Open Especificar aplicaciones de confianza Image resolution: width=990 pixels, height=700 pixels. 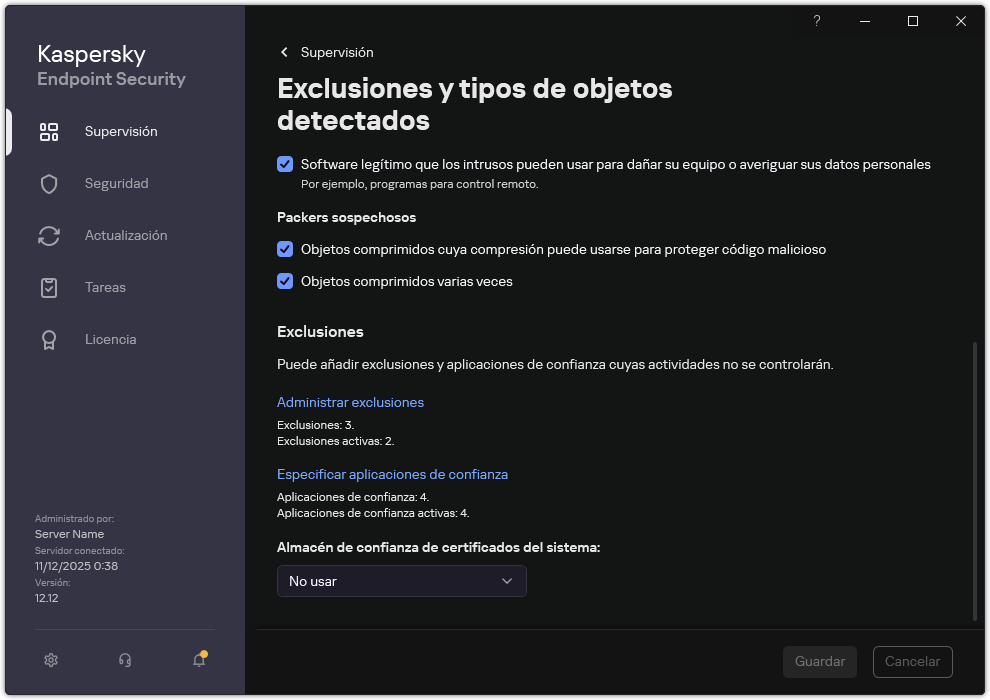(x=393, y=474)
